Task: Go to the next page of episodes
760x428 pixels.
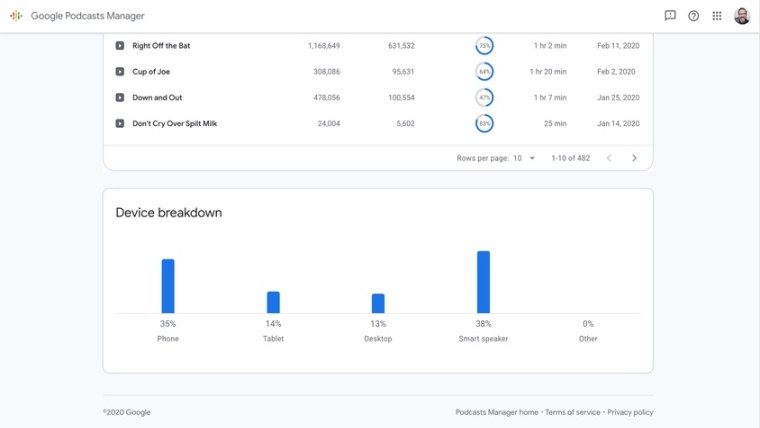Action: [634, 158]
